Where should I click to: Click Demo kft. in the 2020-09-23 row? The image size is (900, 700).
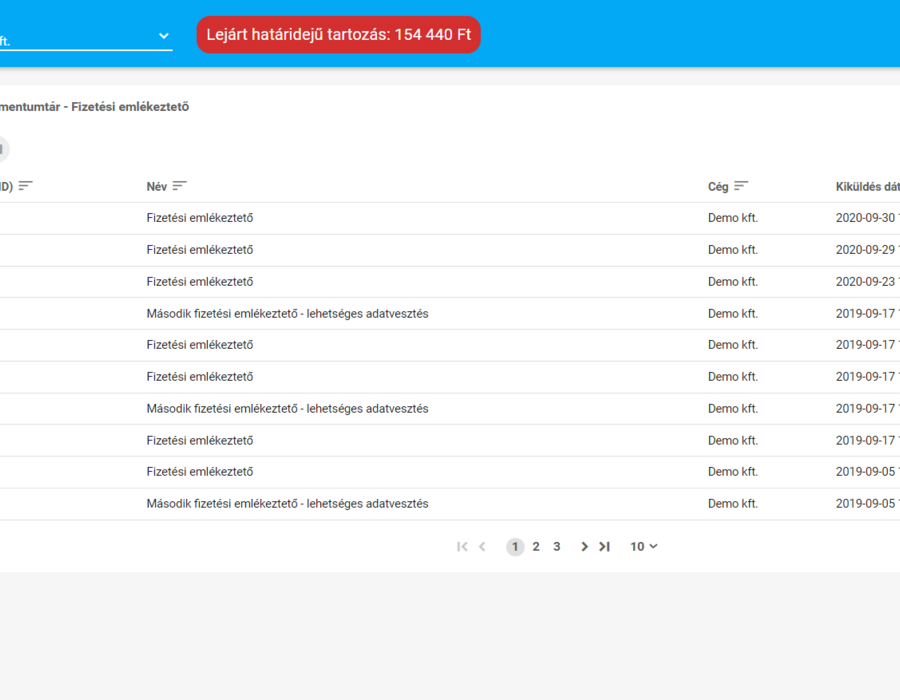coord(733,282)
